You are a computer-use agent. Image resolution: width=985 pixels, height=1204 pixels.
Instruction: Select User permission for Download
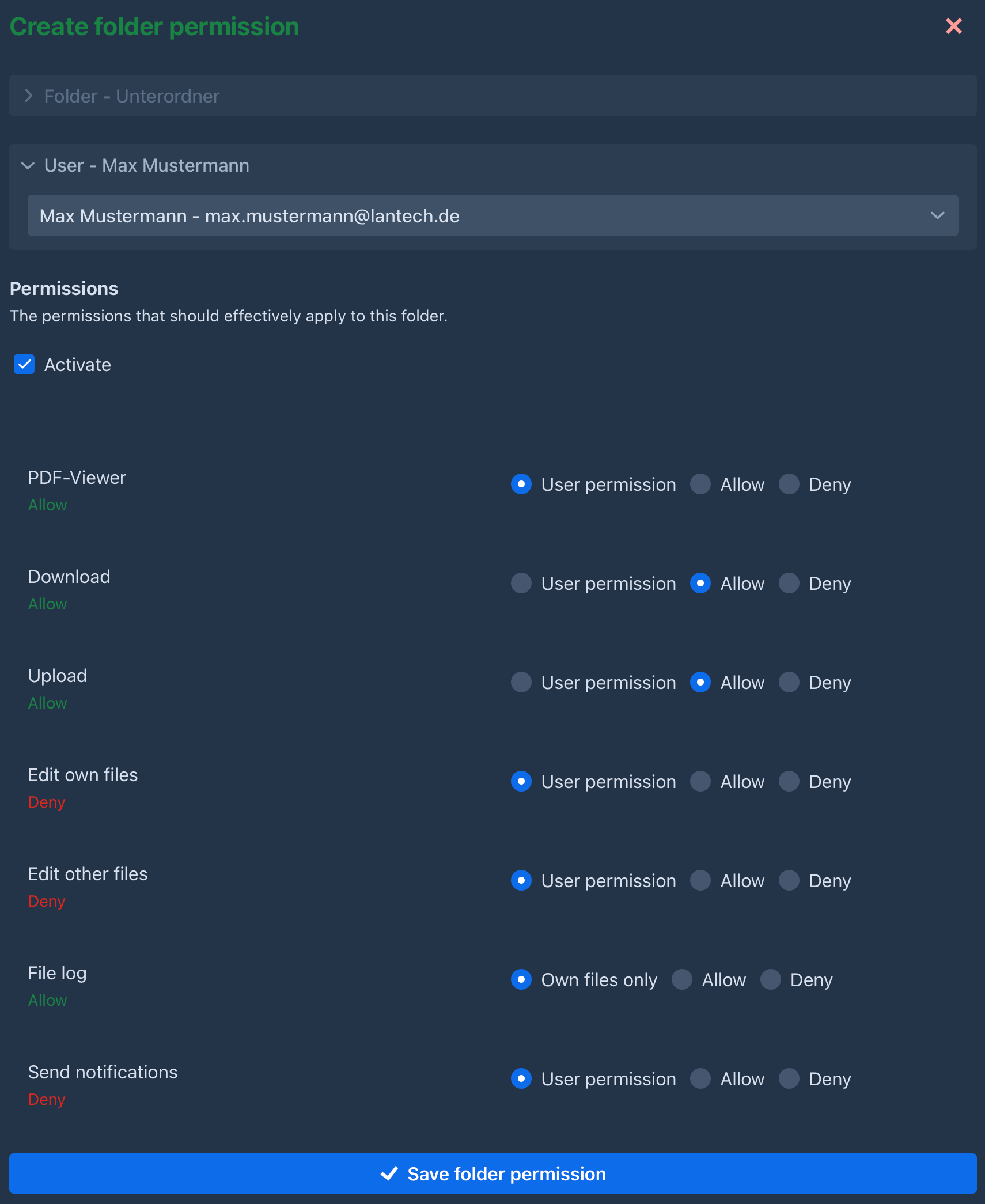[x=521, y=583]
